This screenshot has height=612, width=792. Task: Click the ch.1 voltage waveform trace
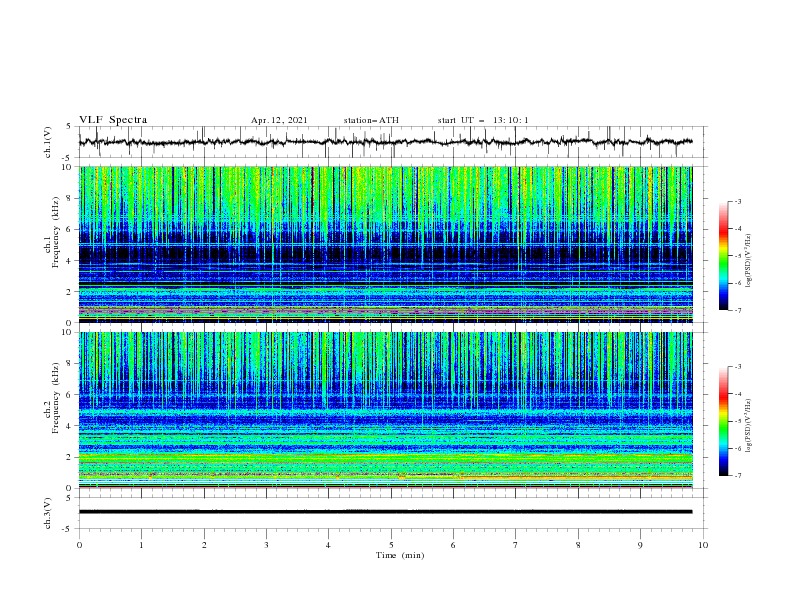385,142
